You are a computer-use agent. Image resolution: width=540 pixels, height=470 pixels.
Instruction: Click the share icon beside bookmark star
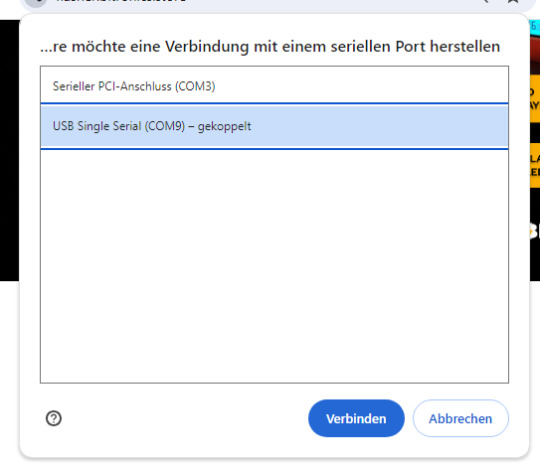pyautogui.click(x=486, y=1)
